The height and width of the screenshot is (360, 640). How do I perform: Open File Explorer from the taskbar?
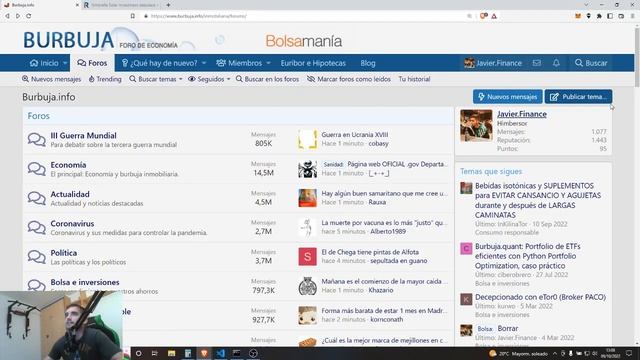click(x=171, y=353)
